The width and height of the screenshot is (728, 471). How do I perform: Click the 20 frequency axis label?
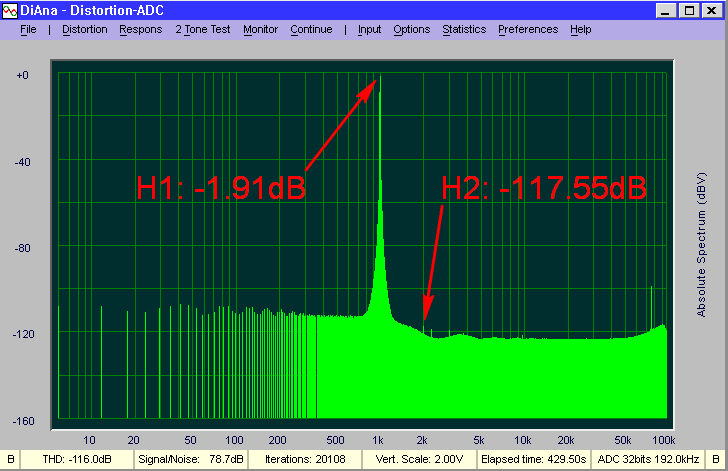tap(133, 440)
